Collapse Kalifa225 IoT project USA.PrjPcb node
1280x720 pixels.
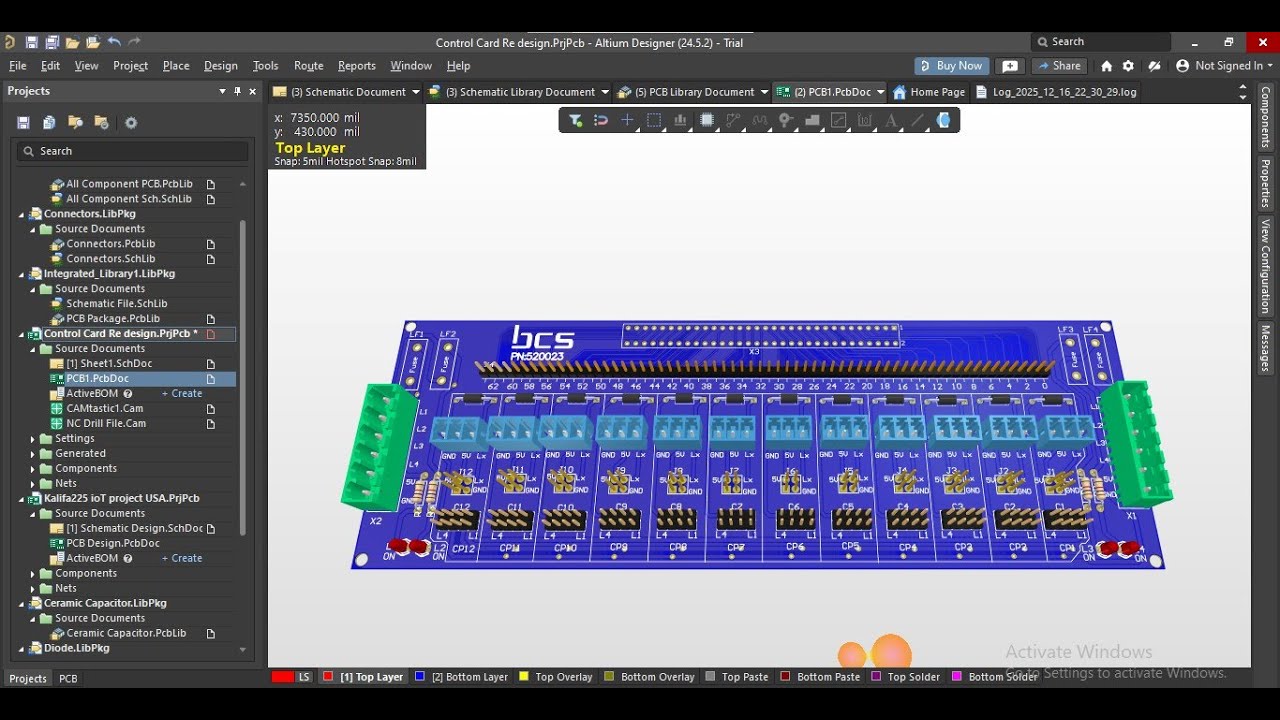[x=21, y=498]
